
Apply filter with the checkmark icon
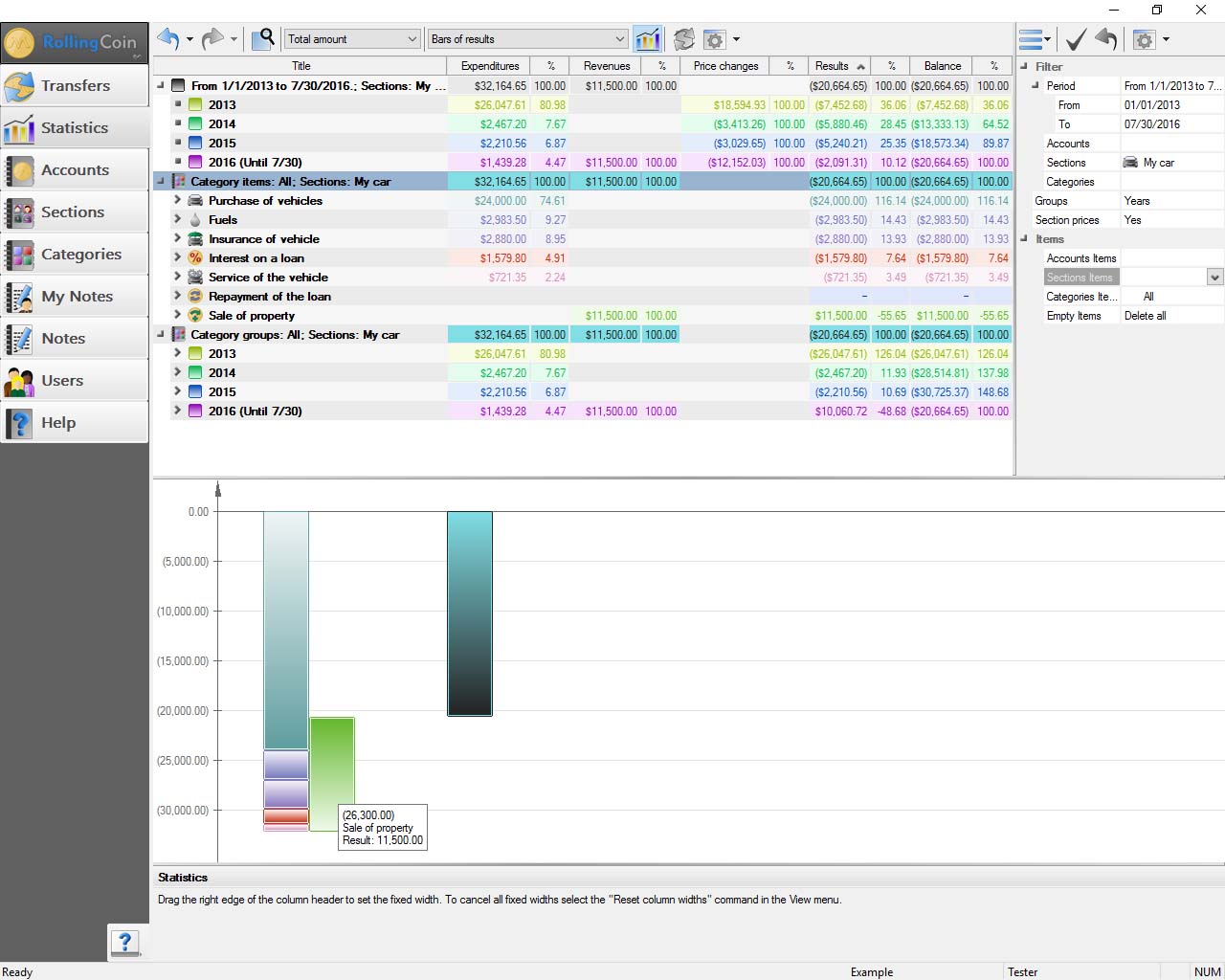(1076, 39)
